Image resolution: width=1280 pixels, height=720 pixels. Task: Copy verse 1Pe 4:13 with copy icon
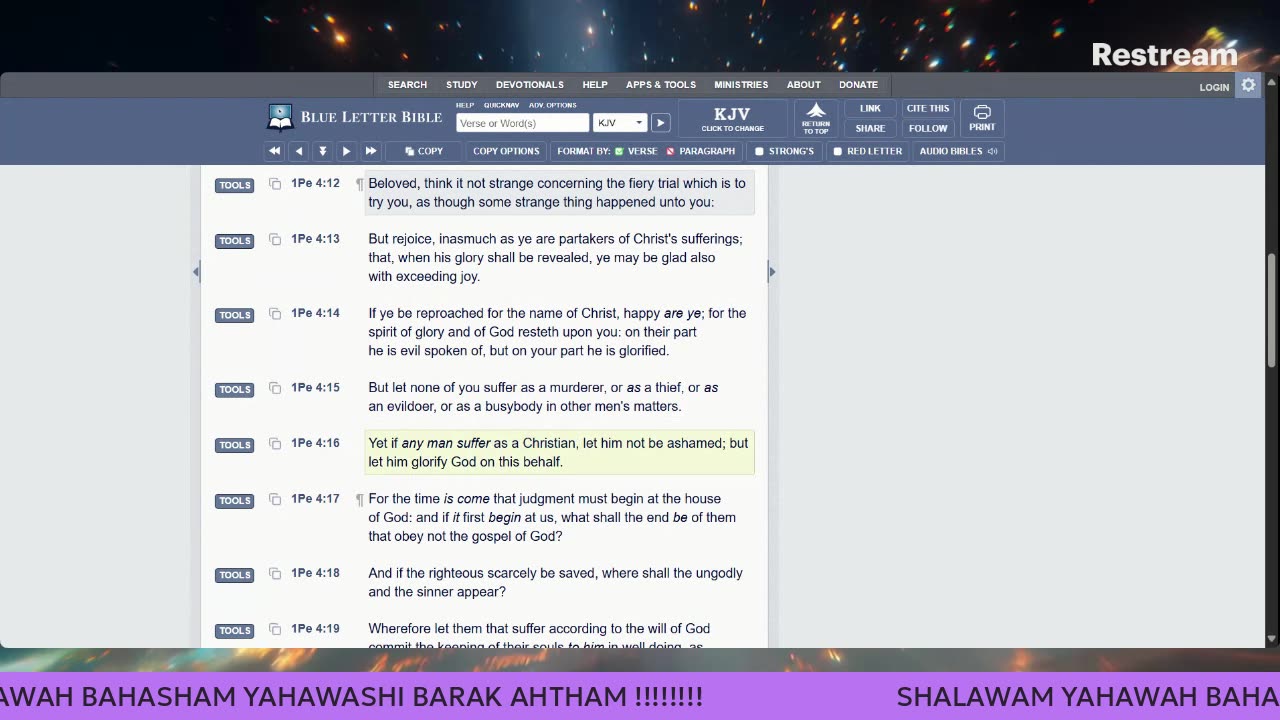pyautogui.click(x=275, y=240)
